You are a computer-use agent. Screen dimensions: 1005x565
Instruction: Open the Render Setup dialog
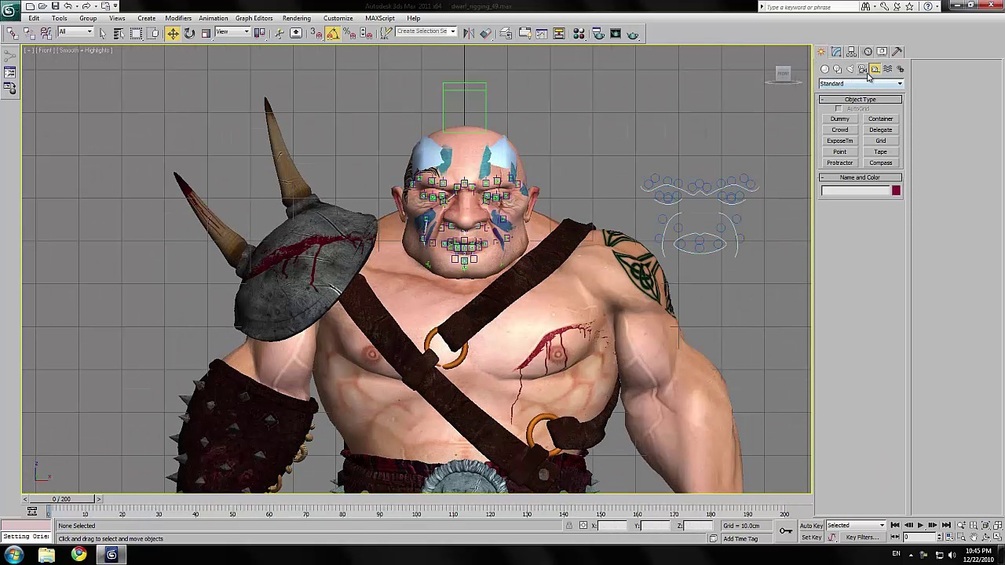click(x=597, y=33)
